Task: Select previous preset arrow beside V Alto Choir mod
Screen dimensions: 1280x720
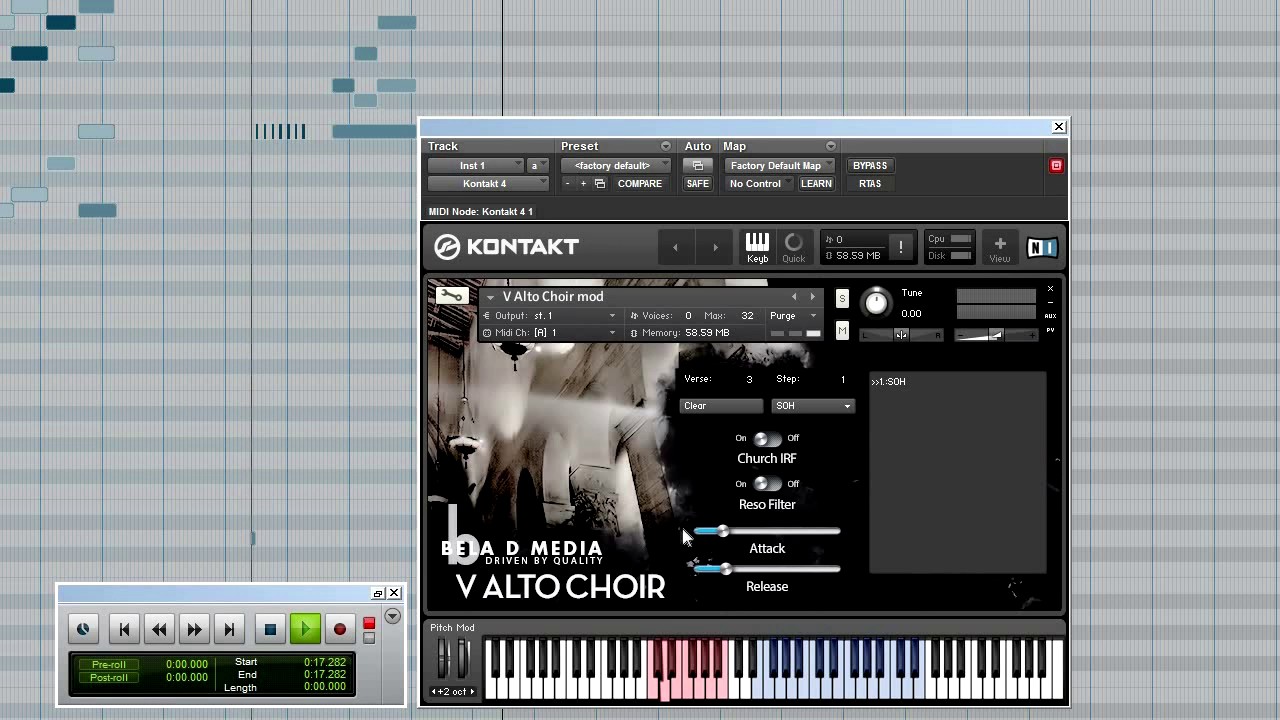Action: [794, 297]
